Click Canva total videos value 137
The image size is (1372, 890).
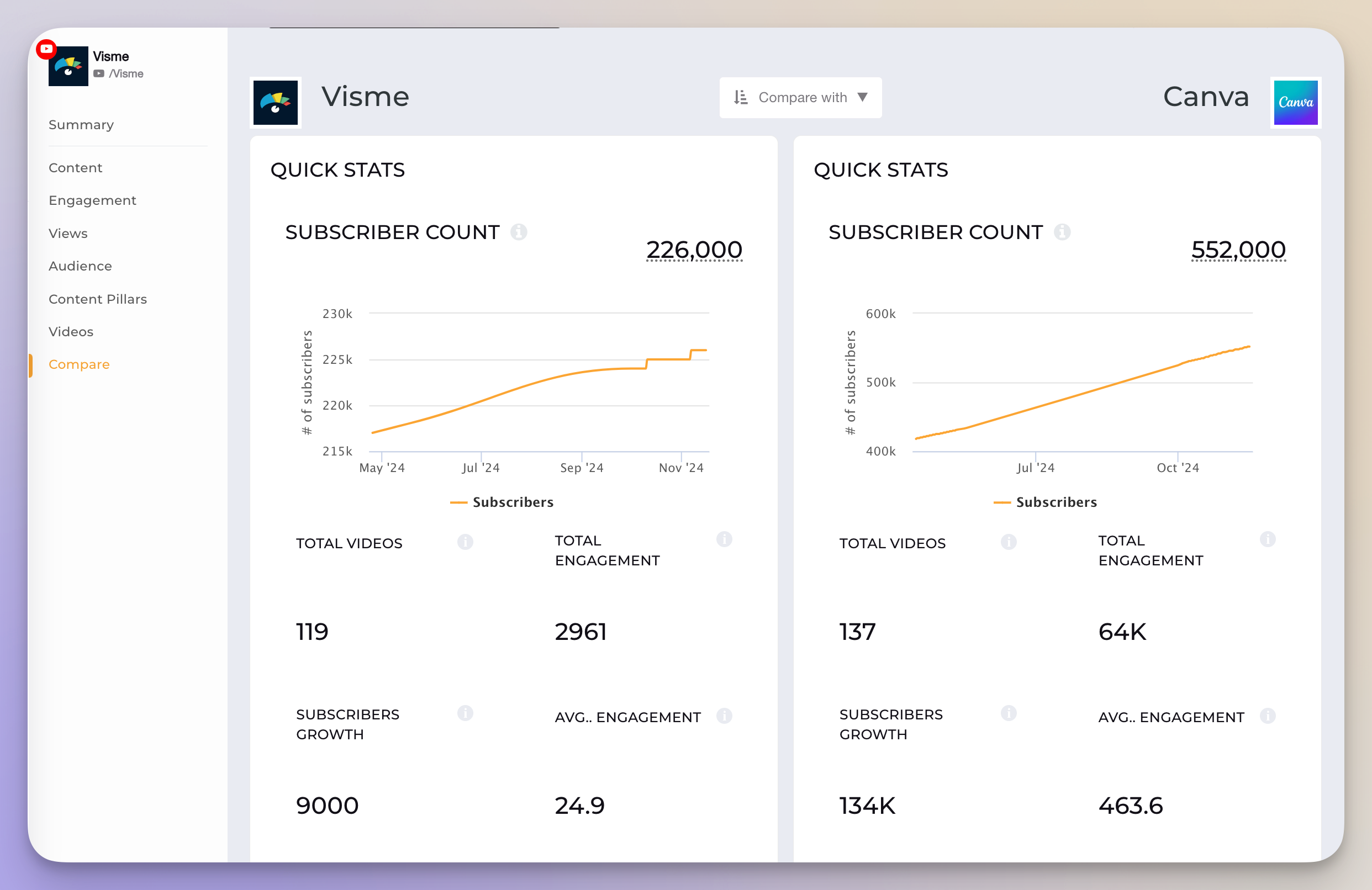click(x=857, y=632)
